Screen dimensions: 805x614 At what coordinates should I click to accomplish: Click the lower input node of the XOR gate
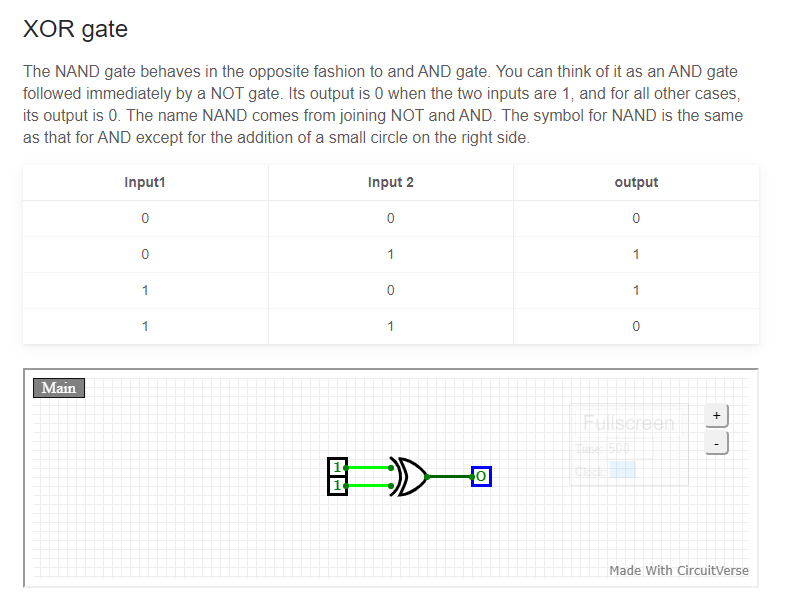point(391,486)
